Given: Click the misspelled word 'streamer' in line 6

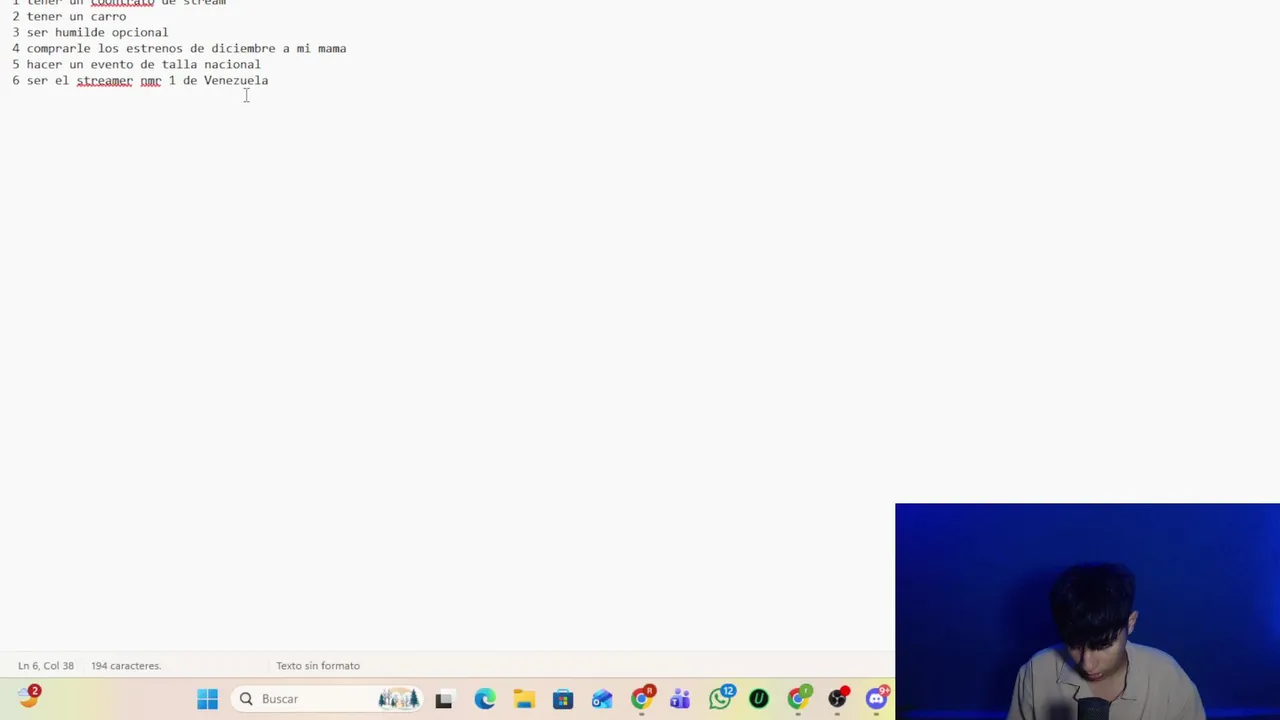Looking at the screenshot, I should tap(104, 80).
